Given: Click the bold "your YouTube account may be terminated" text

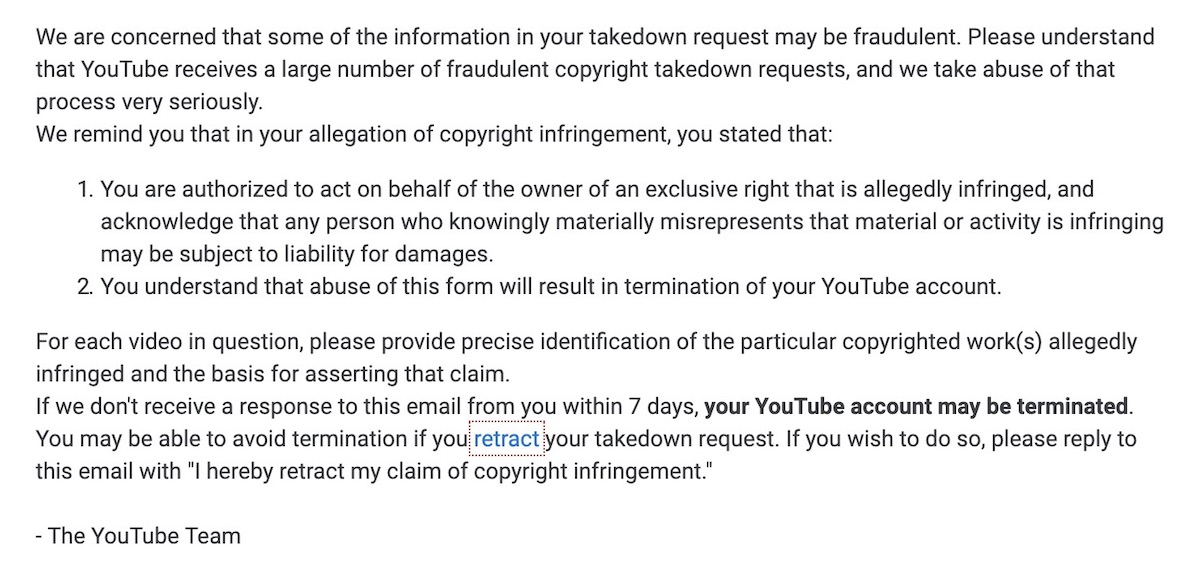Looking at the screenshot, I should click(x=916, y=407).
